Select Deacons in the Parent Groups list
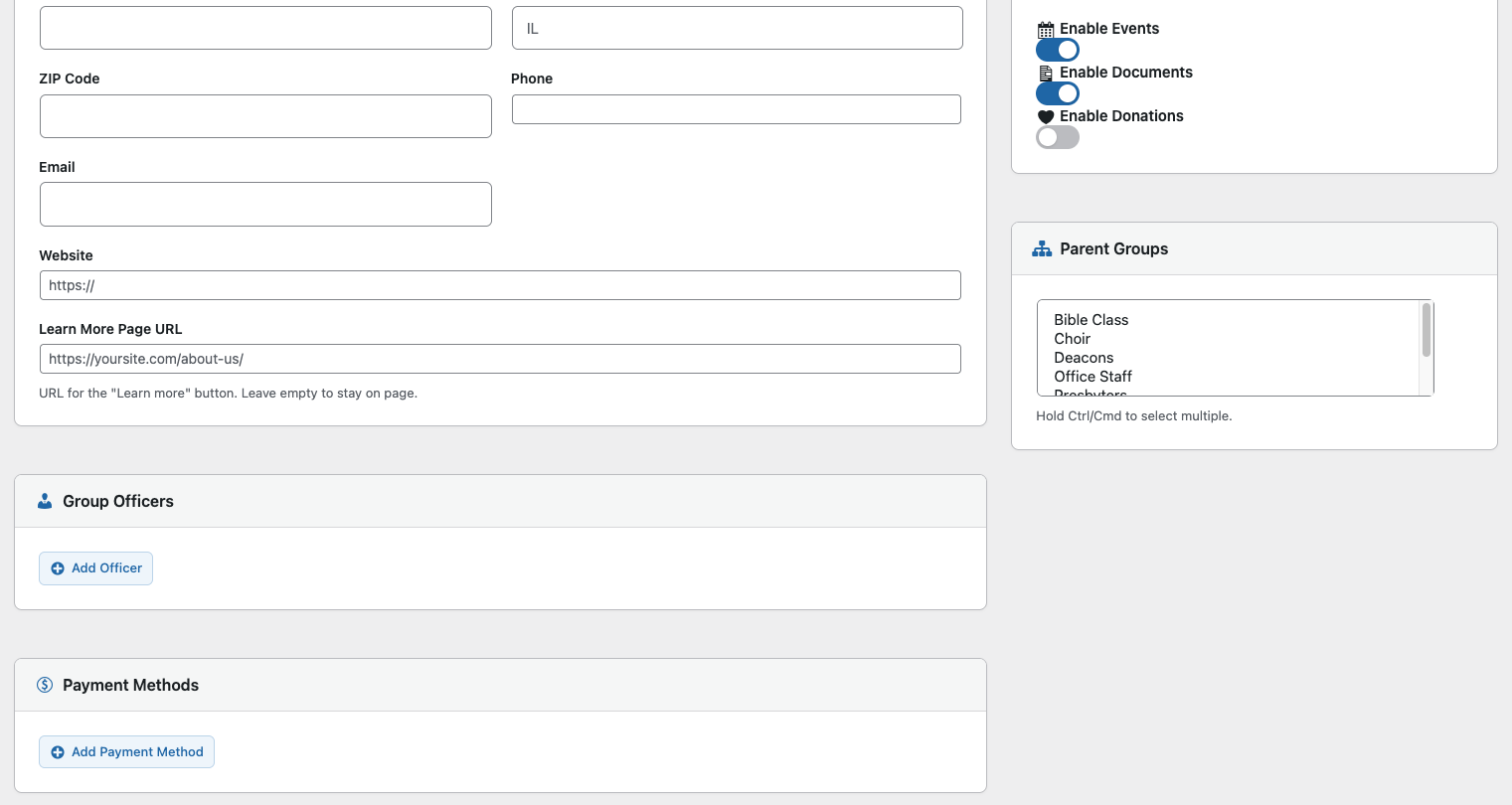 [1084, 358]
